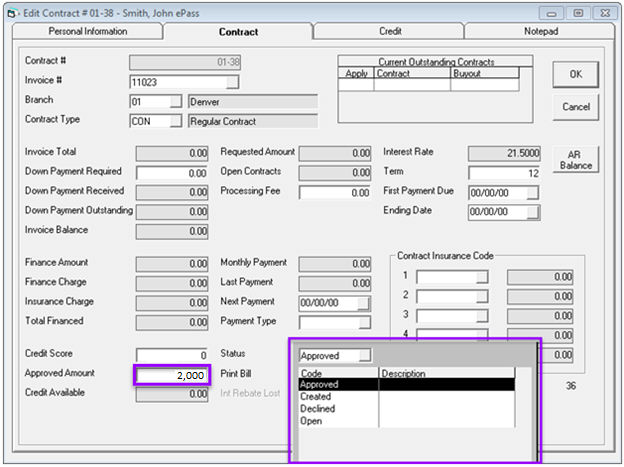Choose Created from the status list
Image resolution: width=624 pixels, height=467 pixels.
tap(318, 396)
